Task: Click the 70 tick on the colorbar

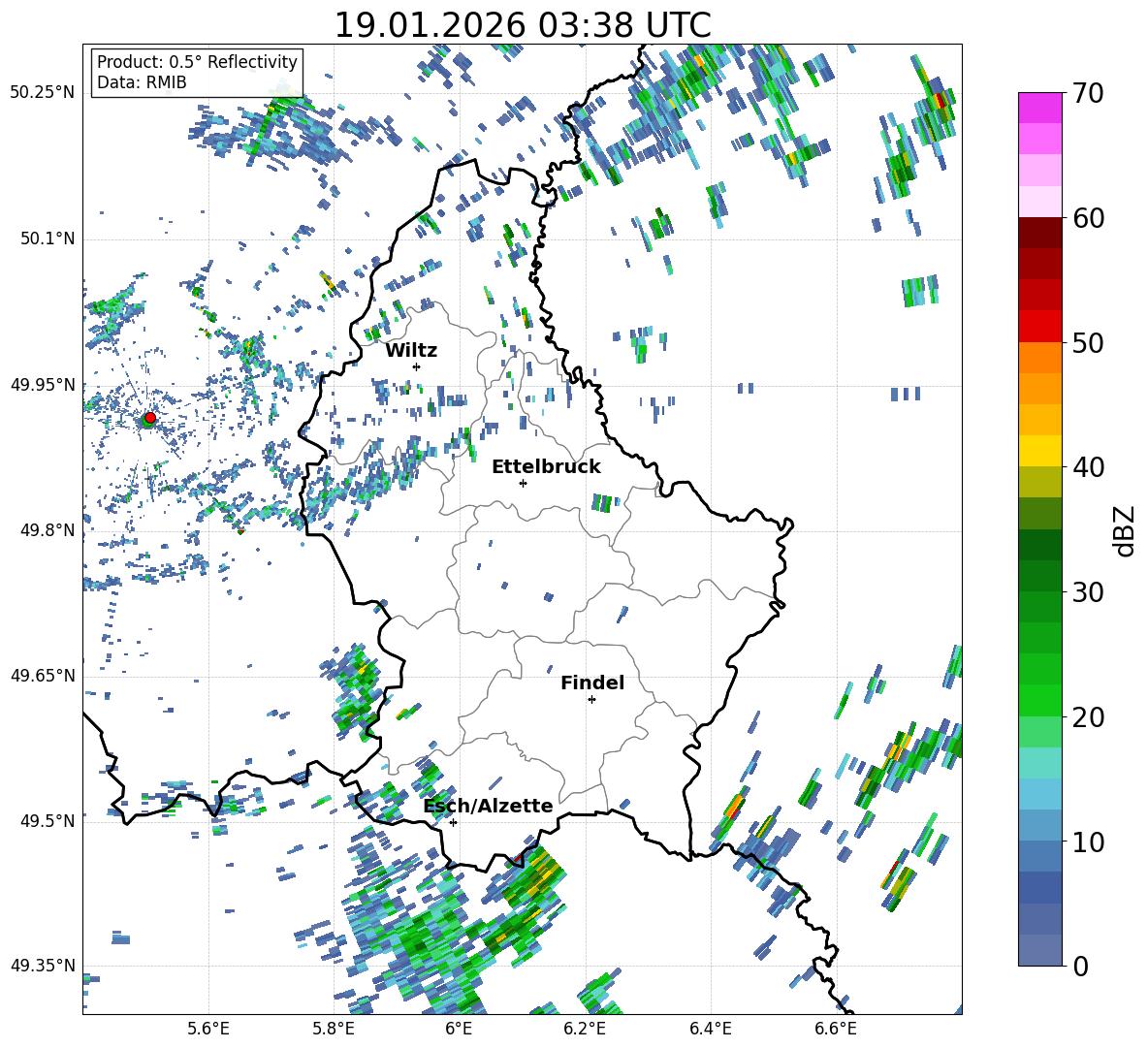Action: point(1087,94)
